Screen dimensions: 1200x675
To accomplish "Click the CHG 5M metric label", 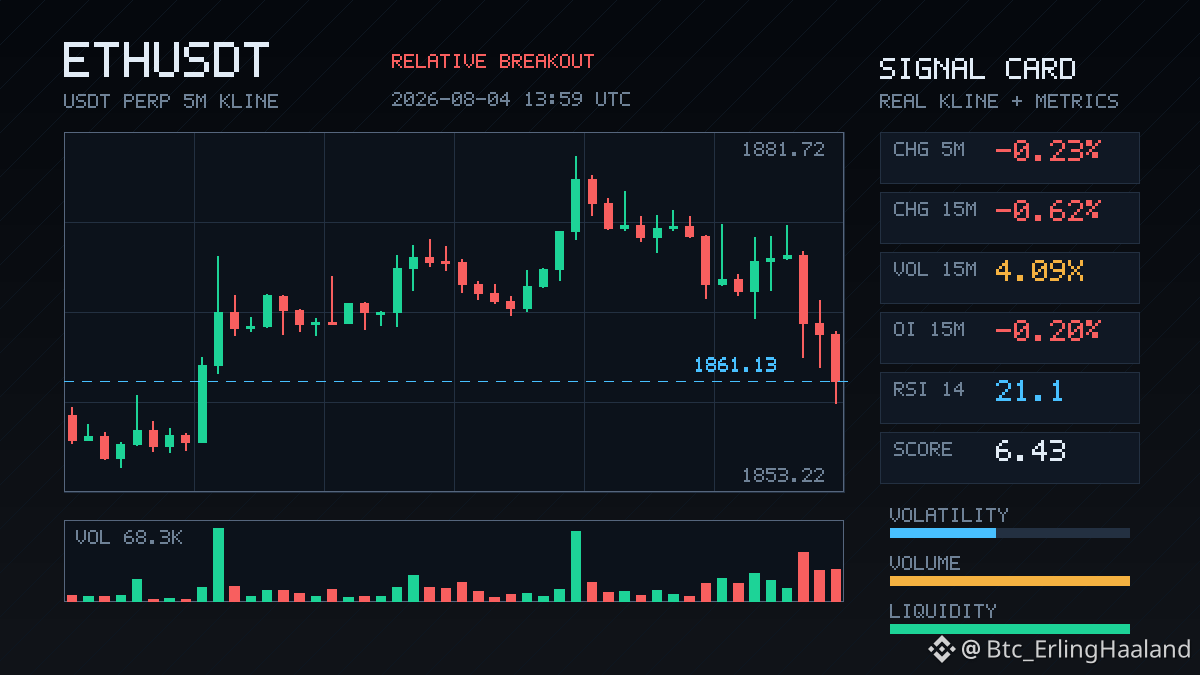I will coord(929,150).
